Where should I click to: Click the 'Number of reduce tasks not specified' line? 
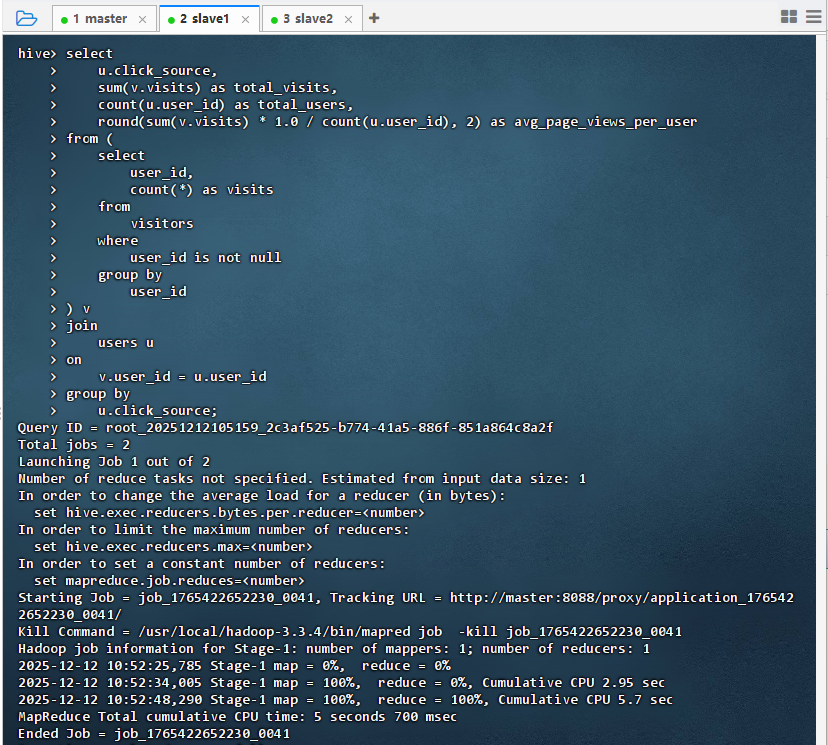click(302, 479)
